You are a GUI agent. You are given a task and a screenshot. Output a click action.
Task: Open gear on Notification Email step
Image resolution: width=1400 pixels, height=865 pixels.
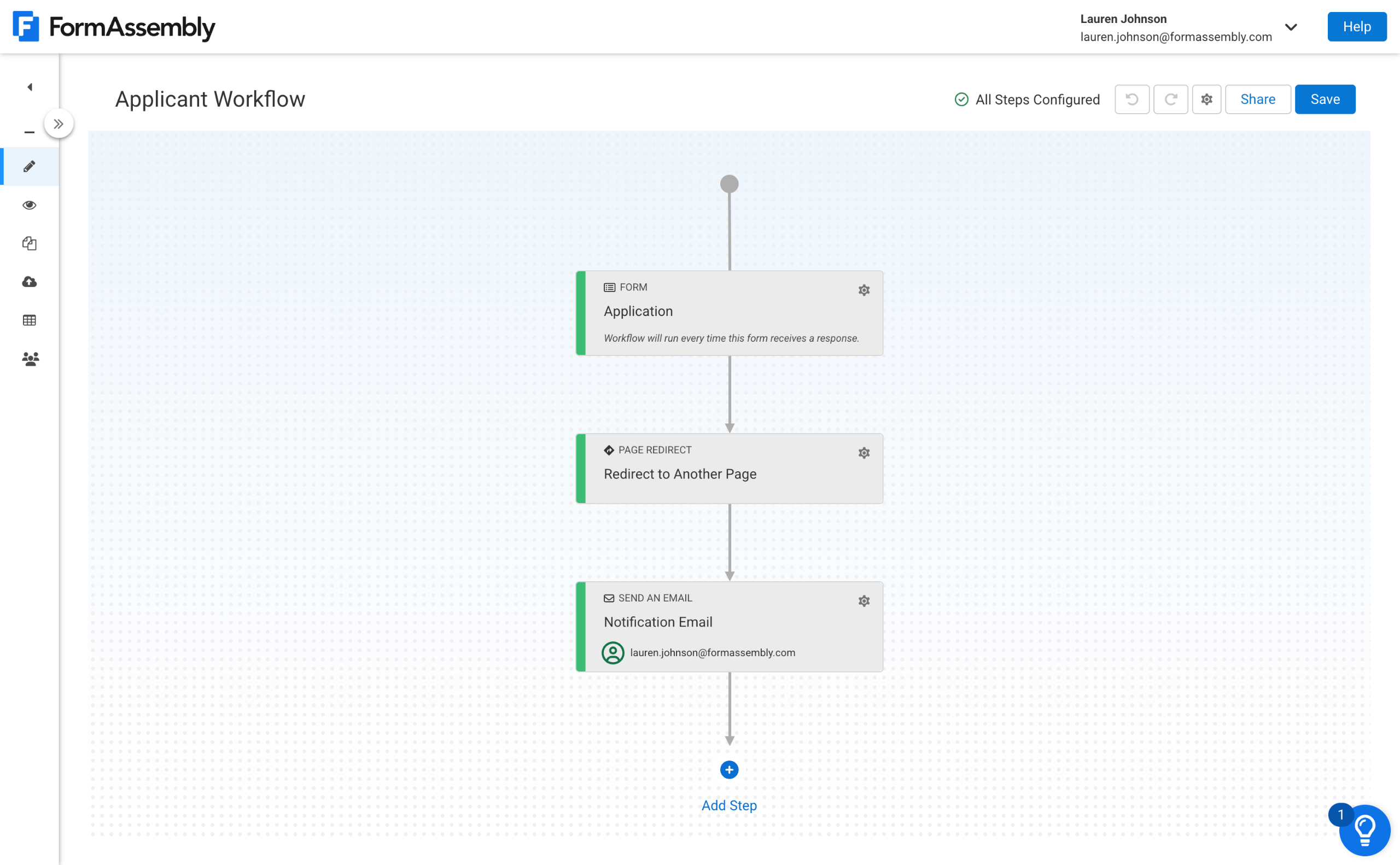(864, 601)
